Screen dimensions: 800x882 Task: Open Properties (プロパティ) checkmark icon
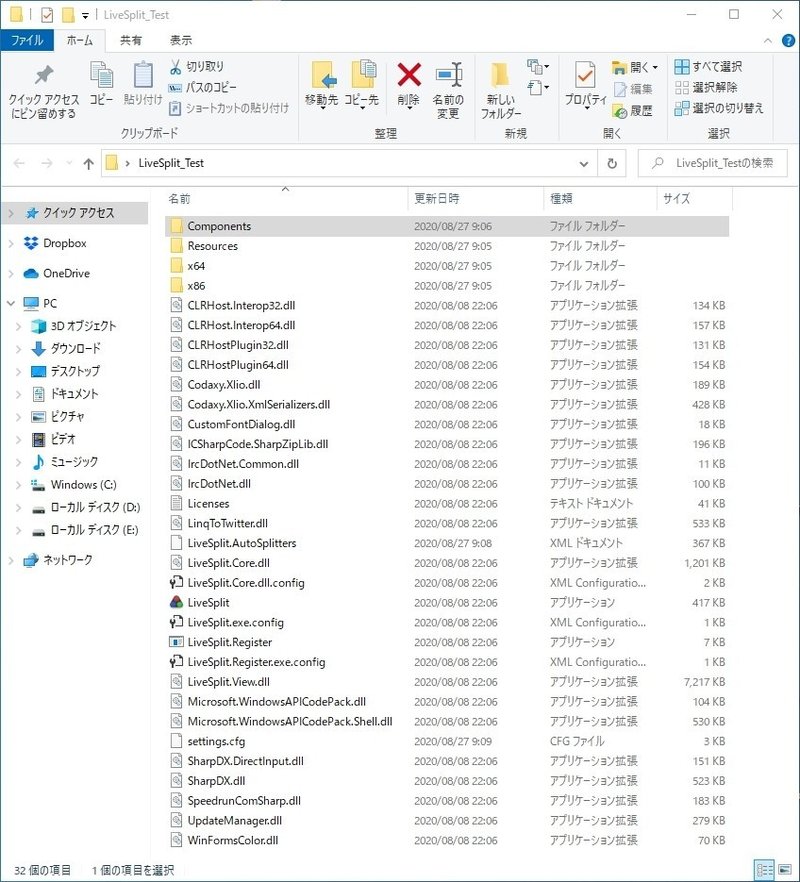tap(585, 76)
